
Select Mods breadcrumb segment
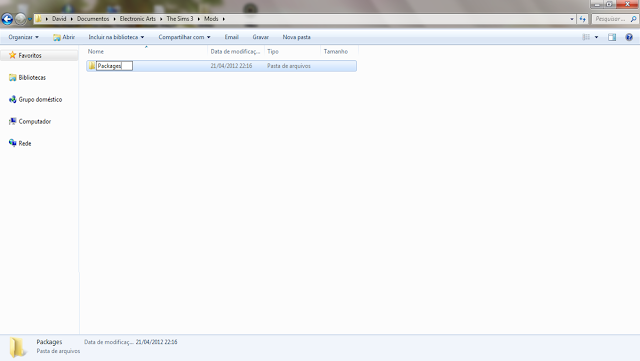(x=211, y=19)
